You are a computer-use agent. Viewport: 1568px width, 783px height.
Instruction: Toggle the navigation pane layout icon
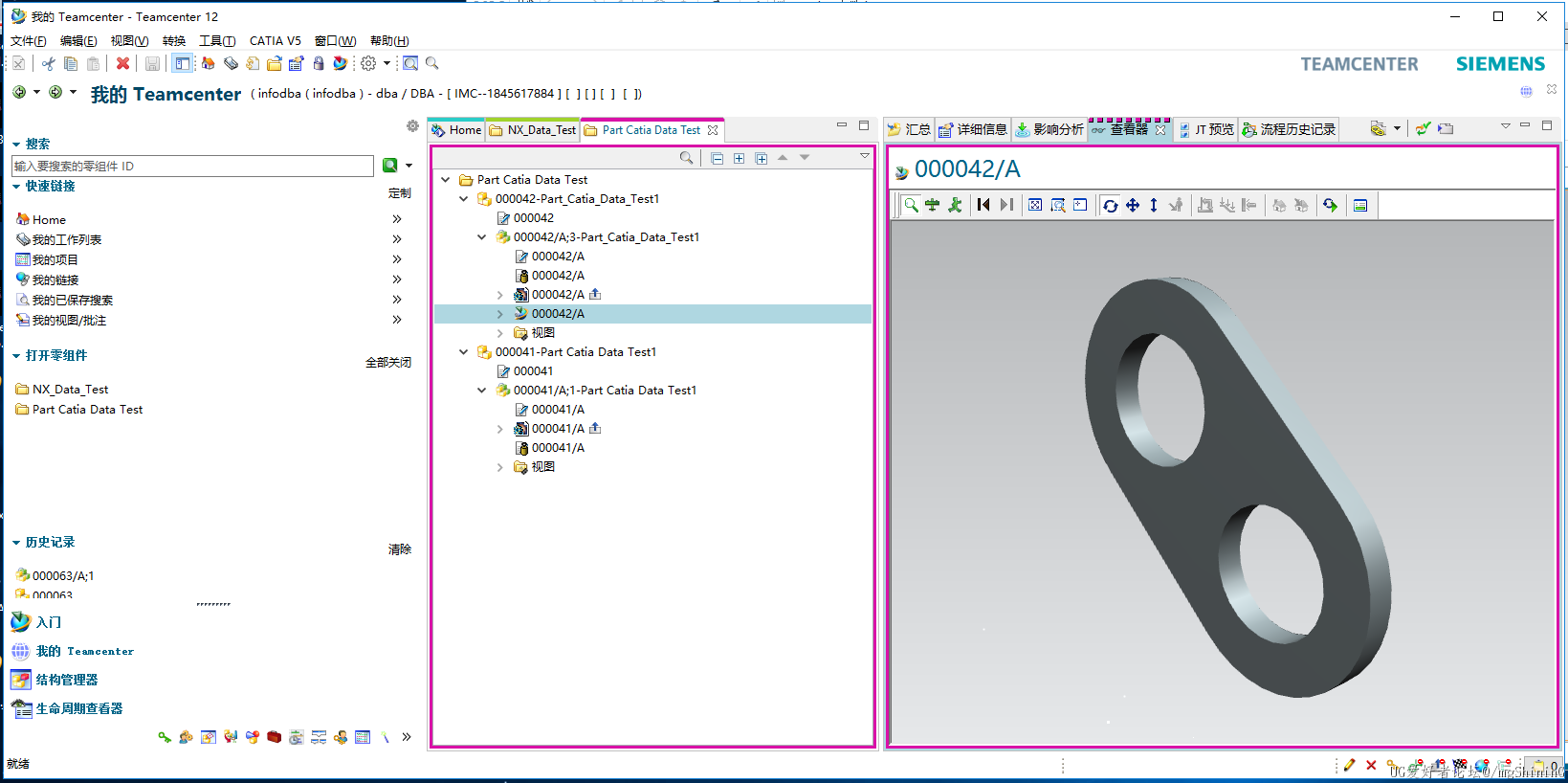(x=182, y=63)
